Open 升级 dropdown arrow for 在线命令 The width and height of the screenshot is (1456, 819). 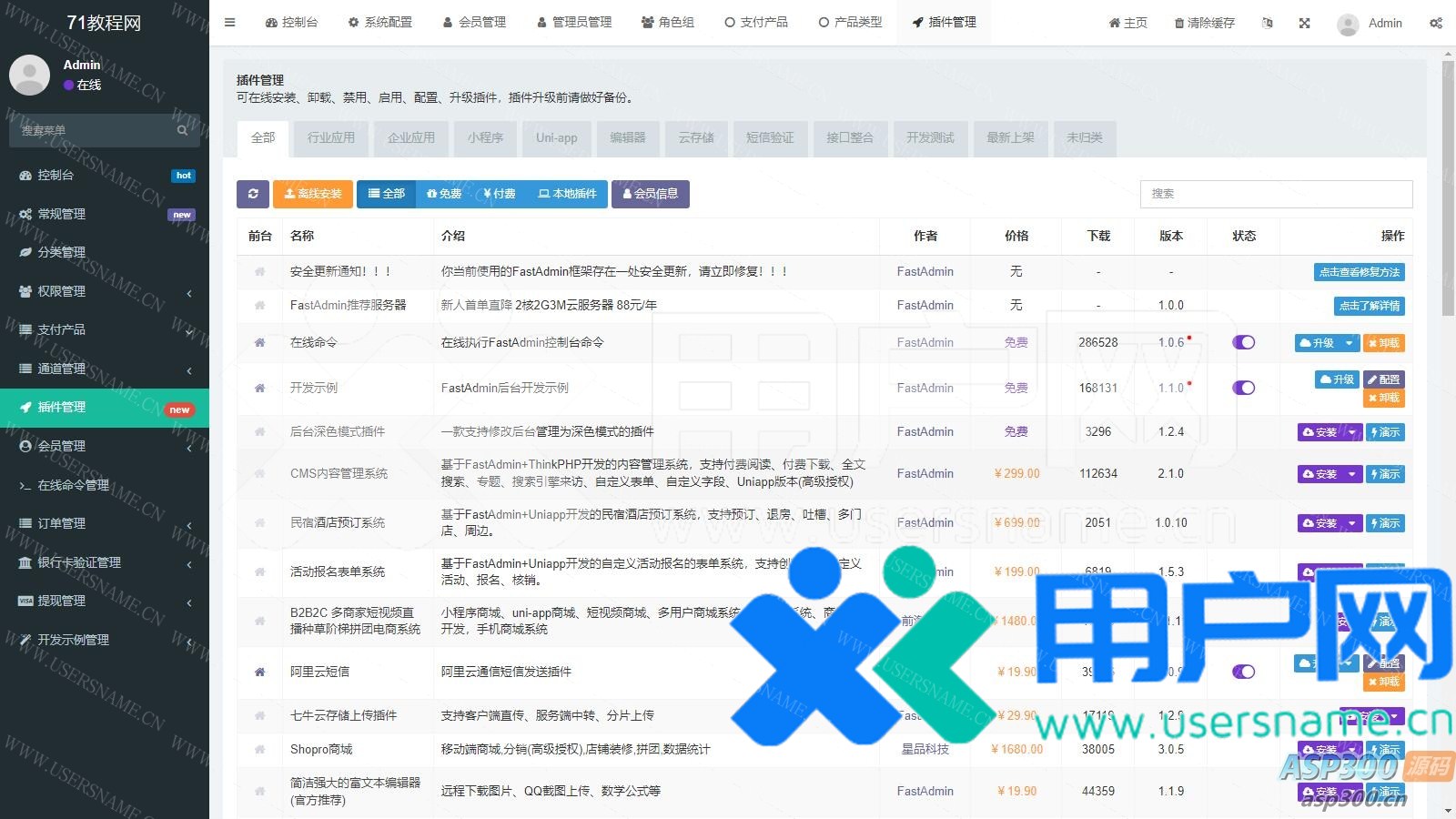tap(1350, 343)
